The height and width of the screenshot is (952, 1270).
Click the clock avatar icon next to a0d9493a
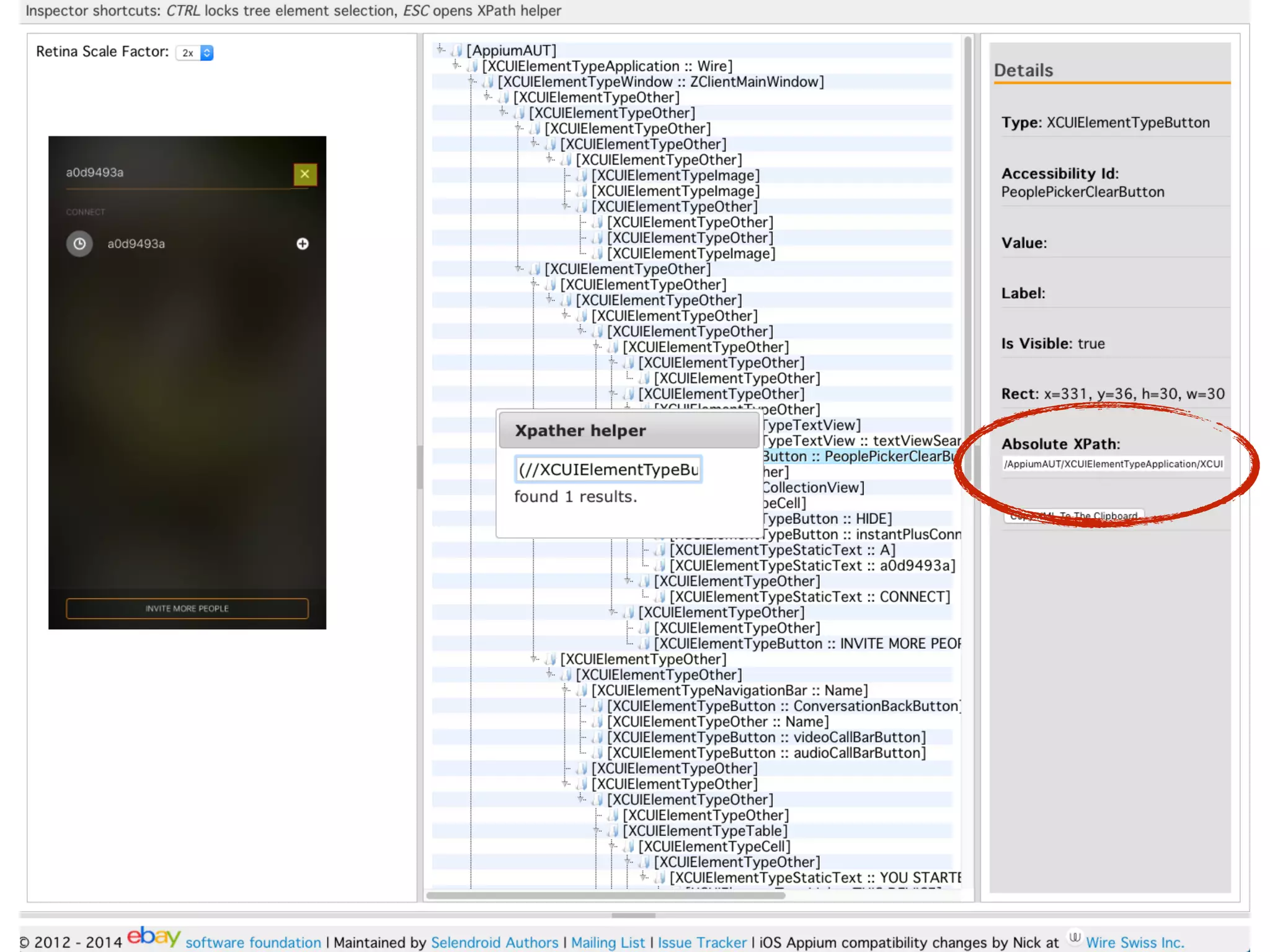coord(79,244)
